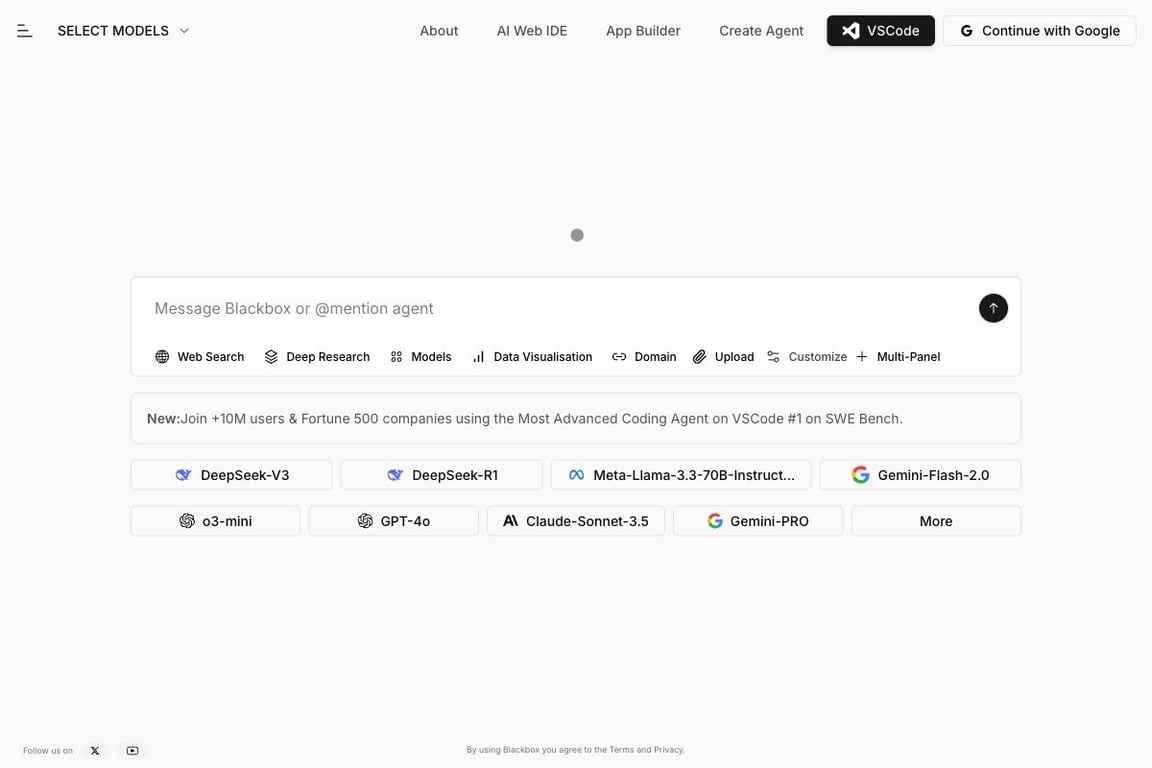Open App Builder from navigation
This screenshot has width=1152, height=768.
coord(643,31)
